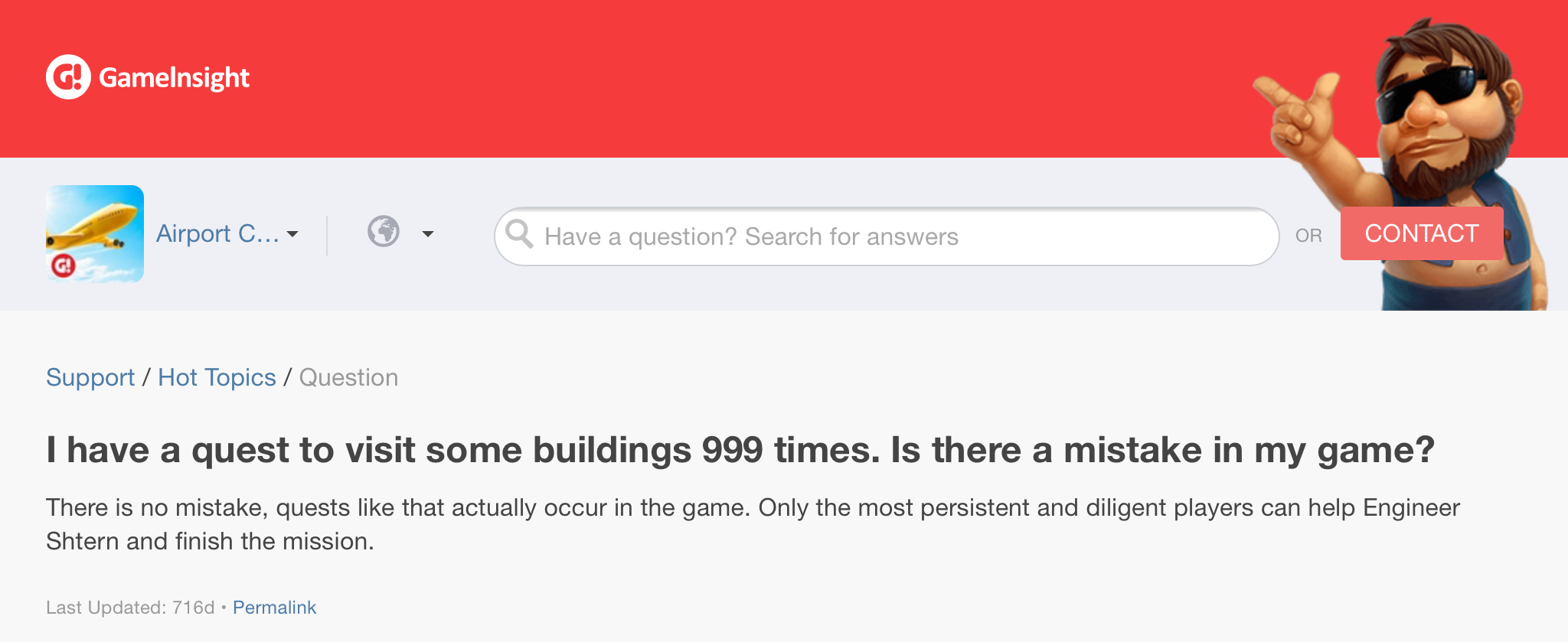Image resolution: width=1568 pixels, height=642 pixels.
Task: Select the Airport C… game name
Action: coord(217,233)
